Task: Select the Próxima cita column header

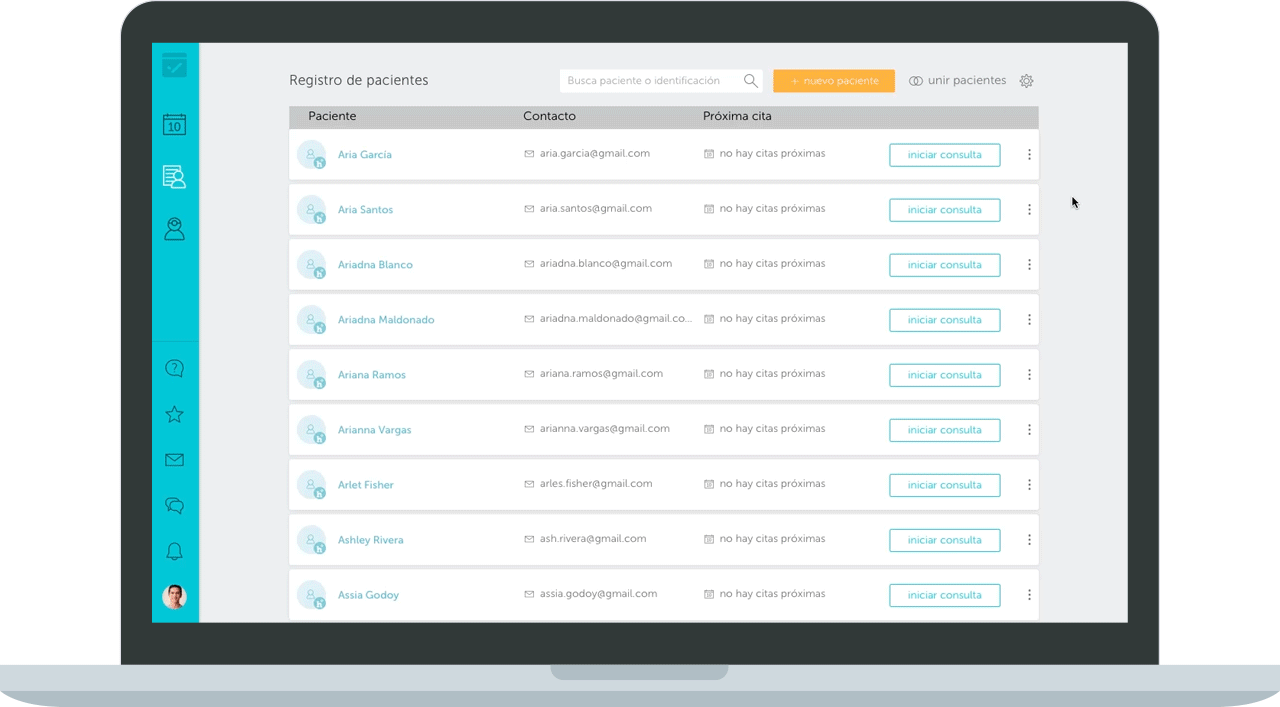Action: (737, 116)
